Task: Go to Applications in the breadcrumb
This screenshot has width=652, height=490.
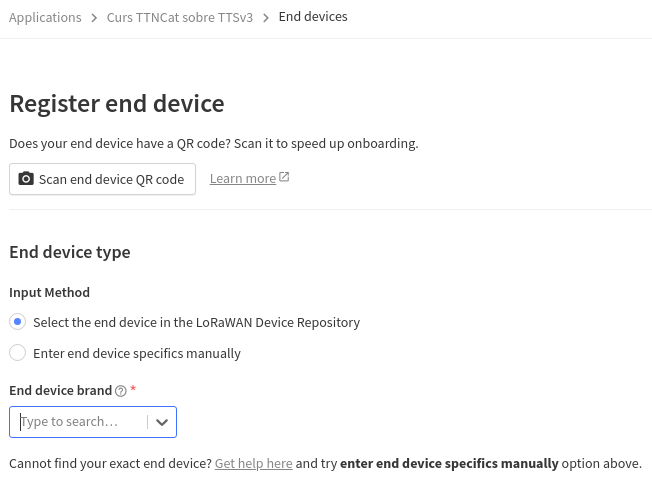Action: (45, 18)
